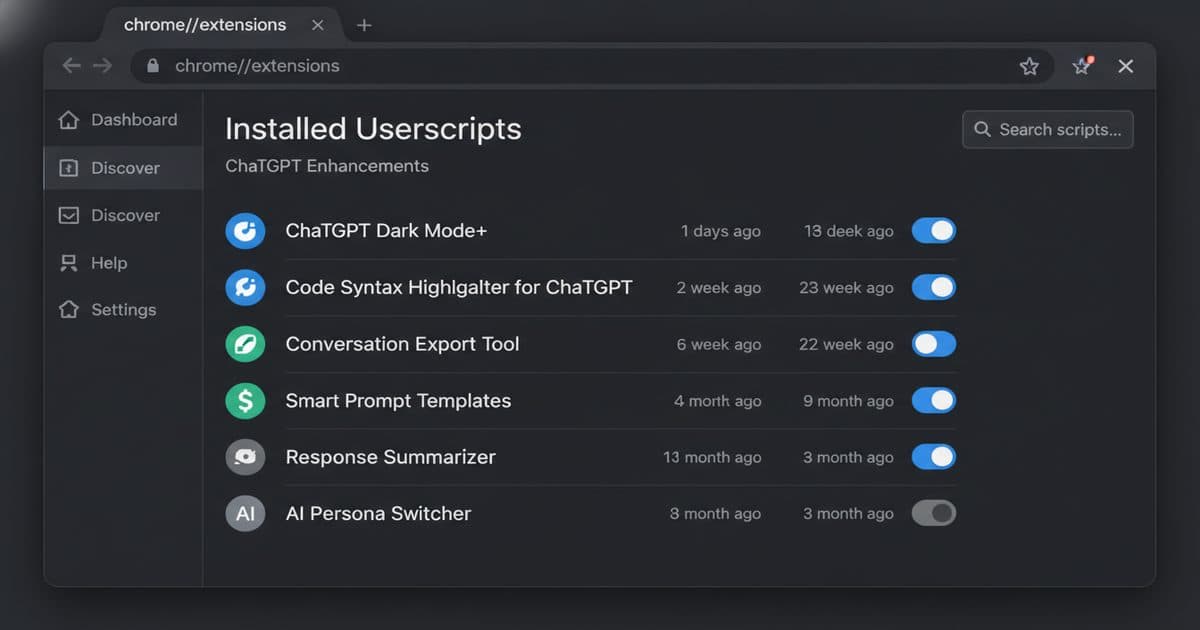Open Conversation Export Tool script name
Screen dimensions: 1200x630
pos(402,344)
